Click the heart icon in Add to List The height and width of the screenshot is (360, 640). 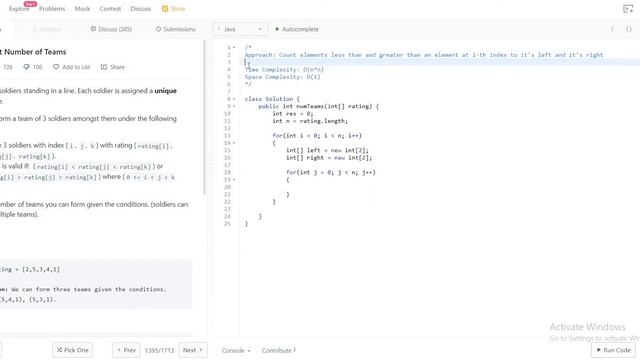point(56,67)
